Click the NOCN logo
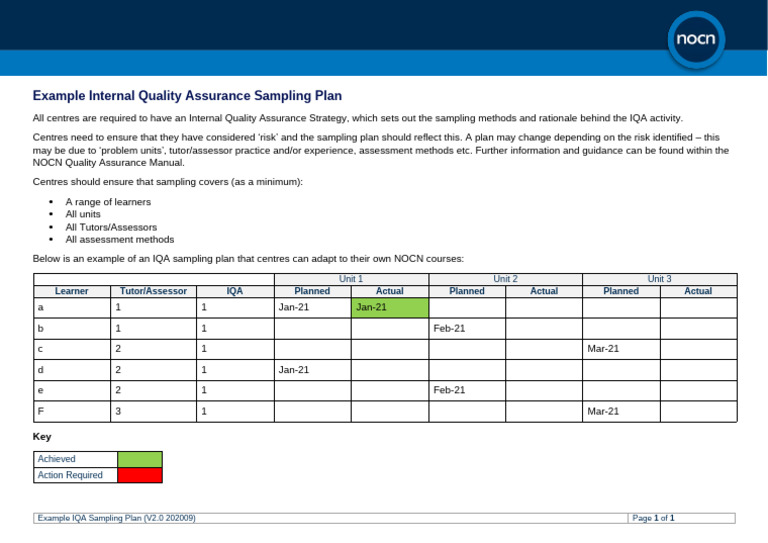The width and height of the screenshot is (768, 543). click(696, 40)
